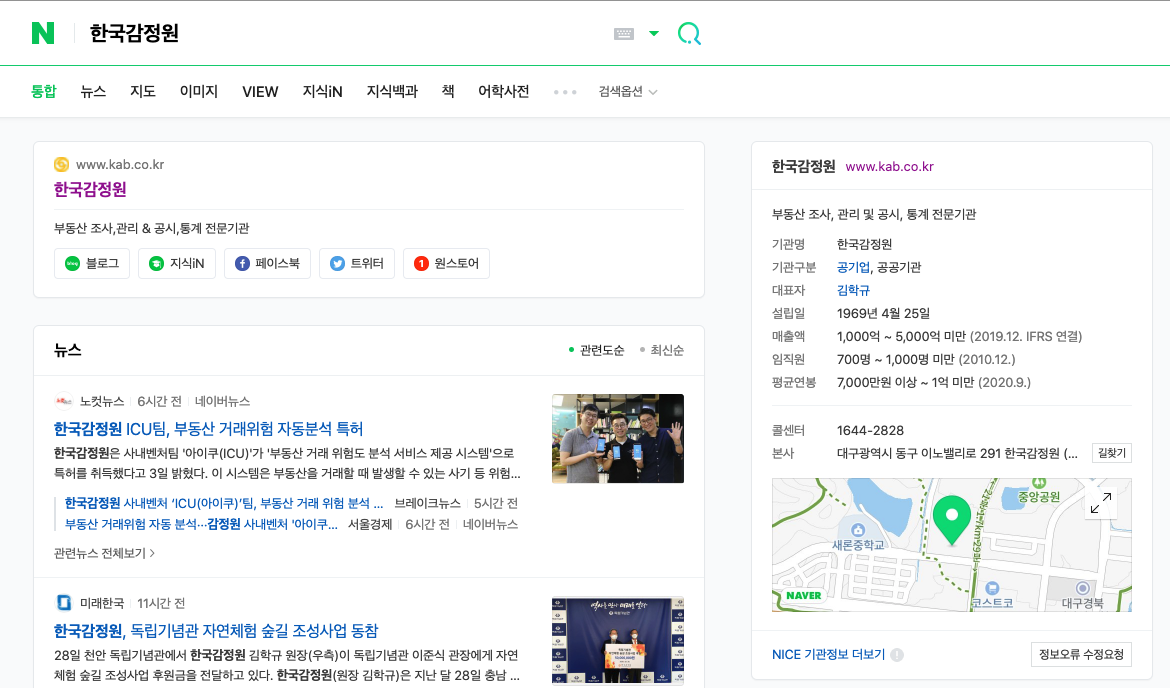Click the green location pin on the map

(x=951, y=519)
